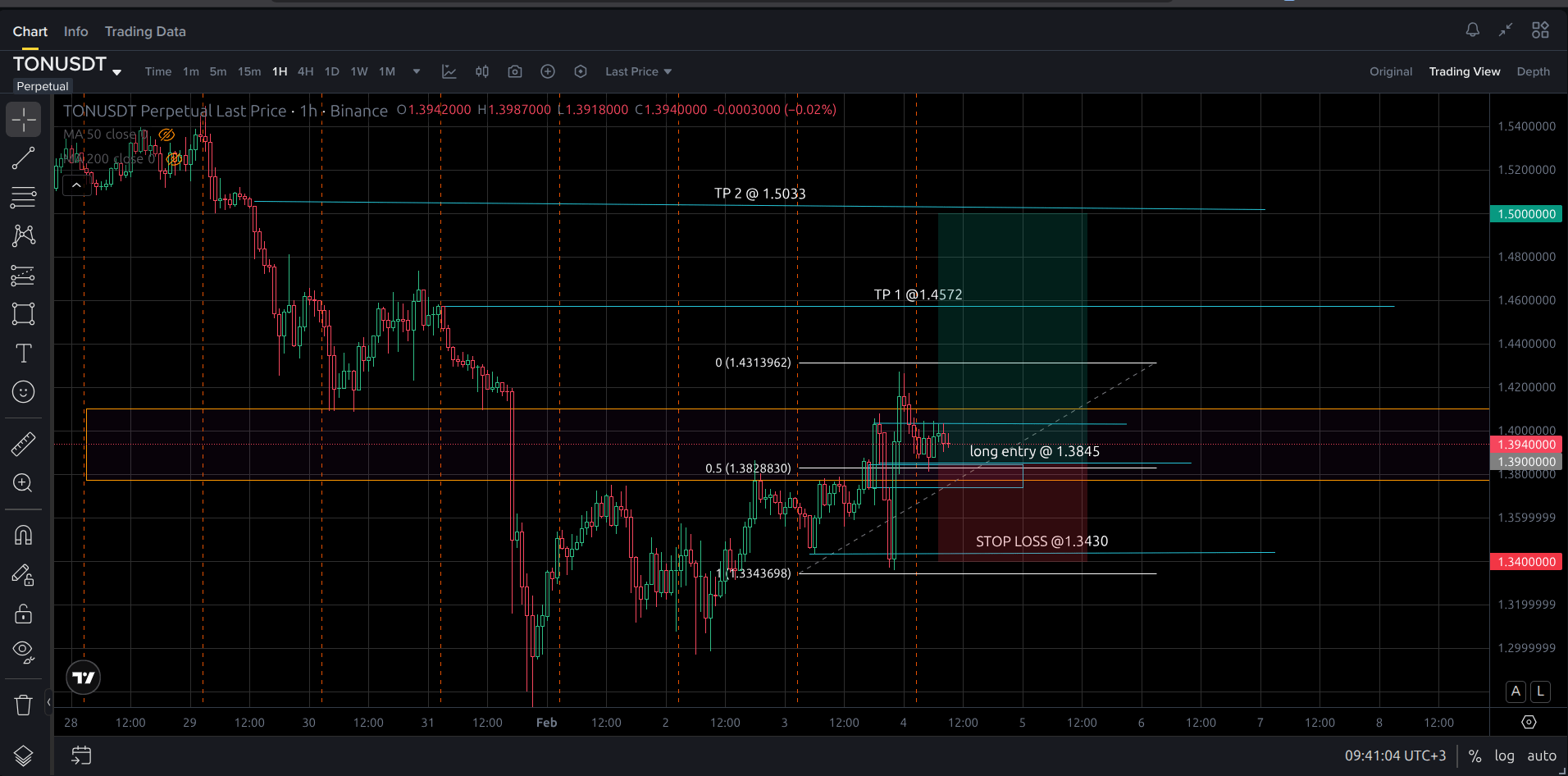Open the go to date icon
The height and width of the screenshot is (776, 1568).
pyautogui.click(x=81, y=755)
